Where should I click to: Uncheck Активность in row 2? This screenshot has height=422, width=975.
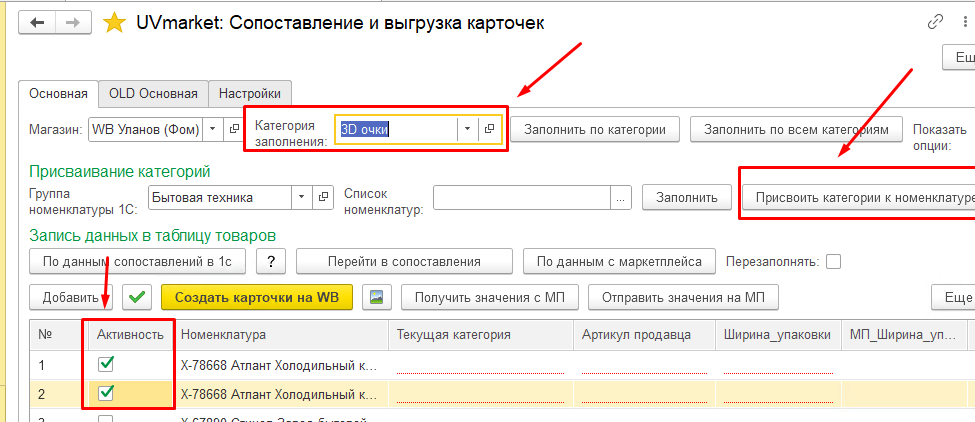106,392
